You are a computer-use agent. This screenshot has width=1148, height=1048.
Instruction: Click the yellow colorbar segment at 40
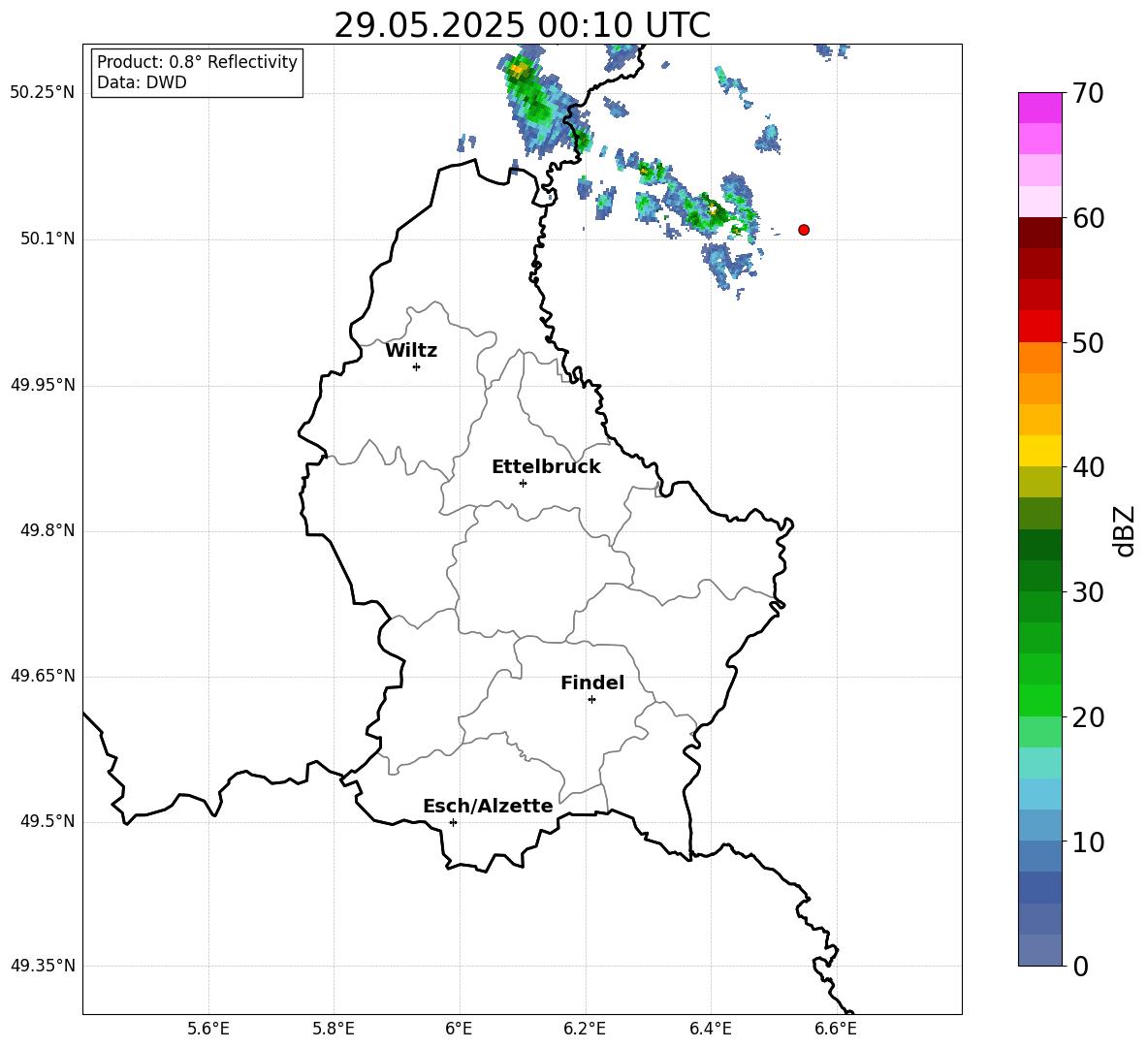[1039, 451]
